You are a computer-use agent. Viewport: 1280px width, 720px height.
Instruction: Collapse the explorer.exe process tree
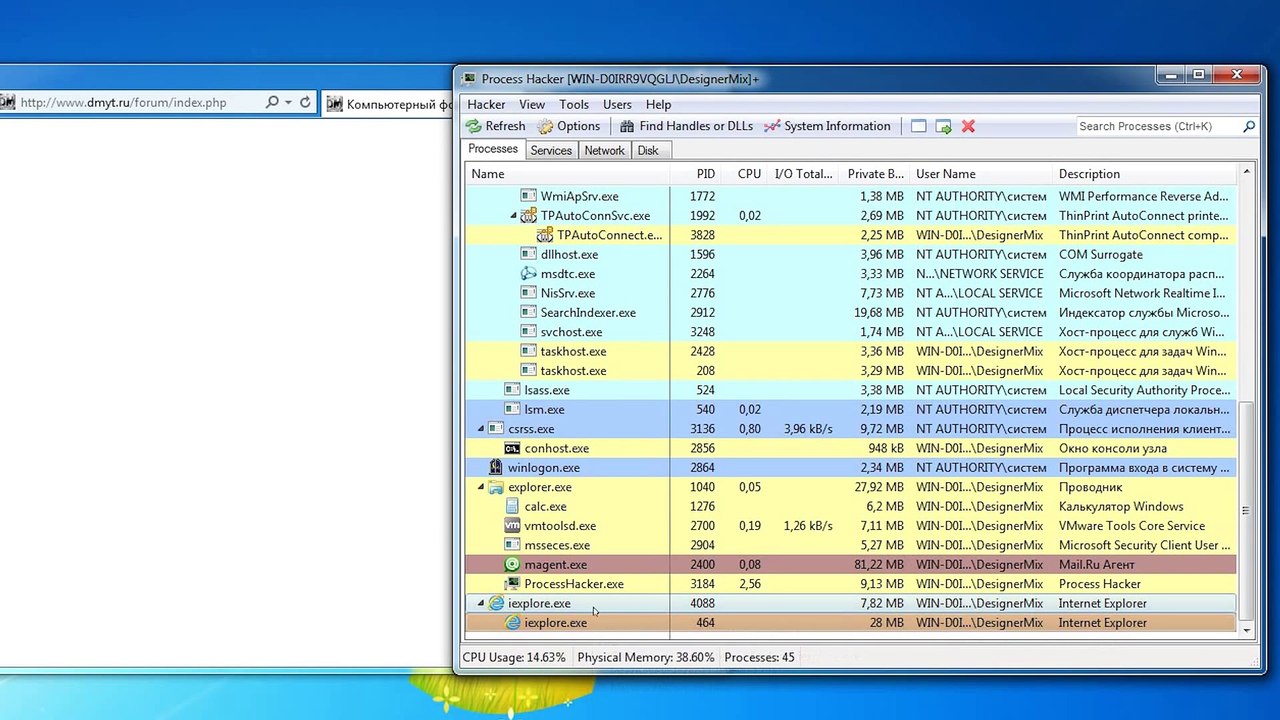(x=481, y=487)
